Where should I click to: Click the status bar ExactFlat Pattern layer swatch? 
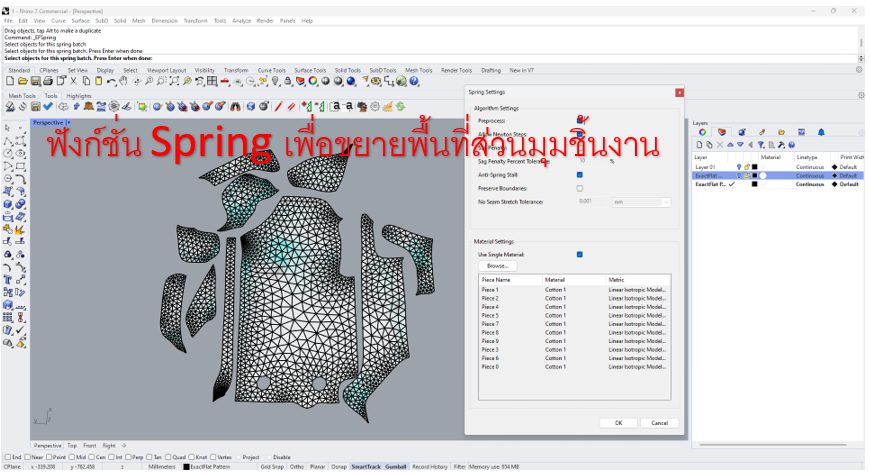(186, 467)
